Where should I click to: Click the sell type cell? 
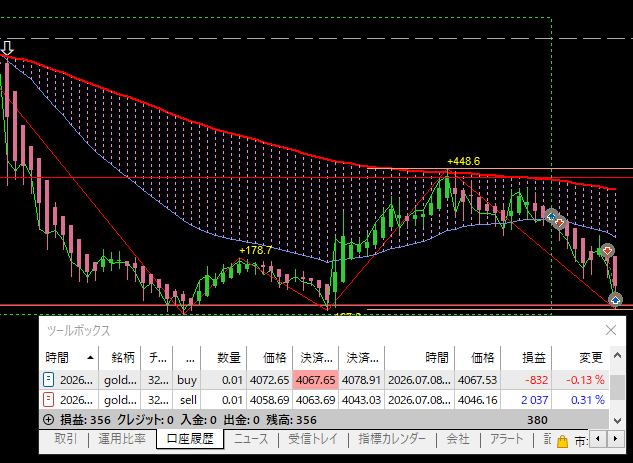tap(189, 400)
